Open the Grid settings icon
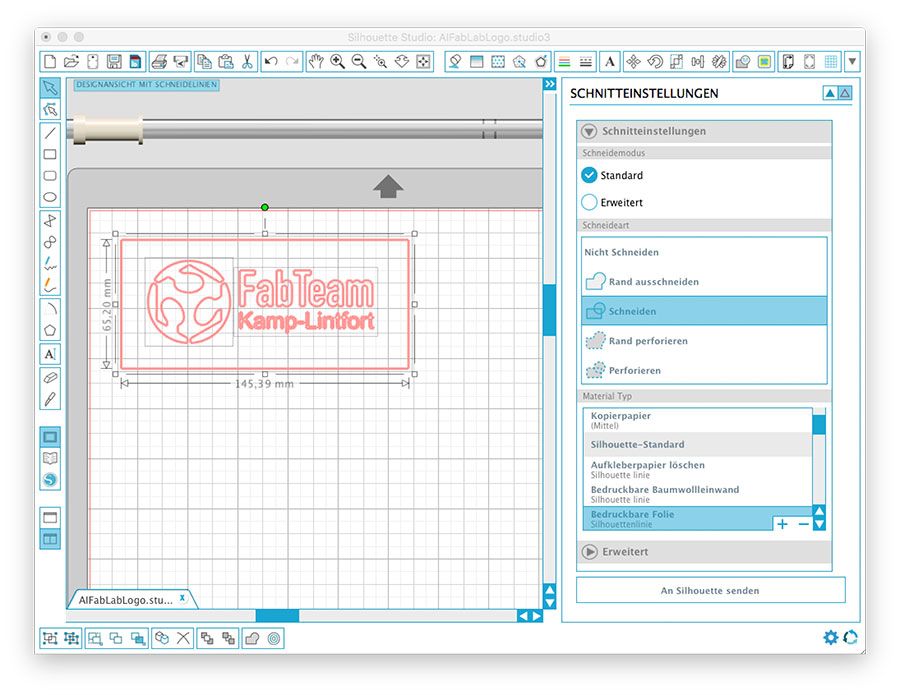The image size is (900, 695). click(831, 61)
